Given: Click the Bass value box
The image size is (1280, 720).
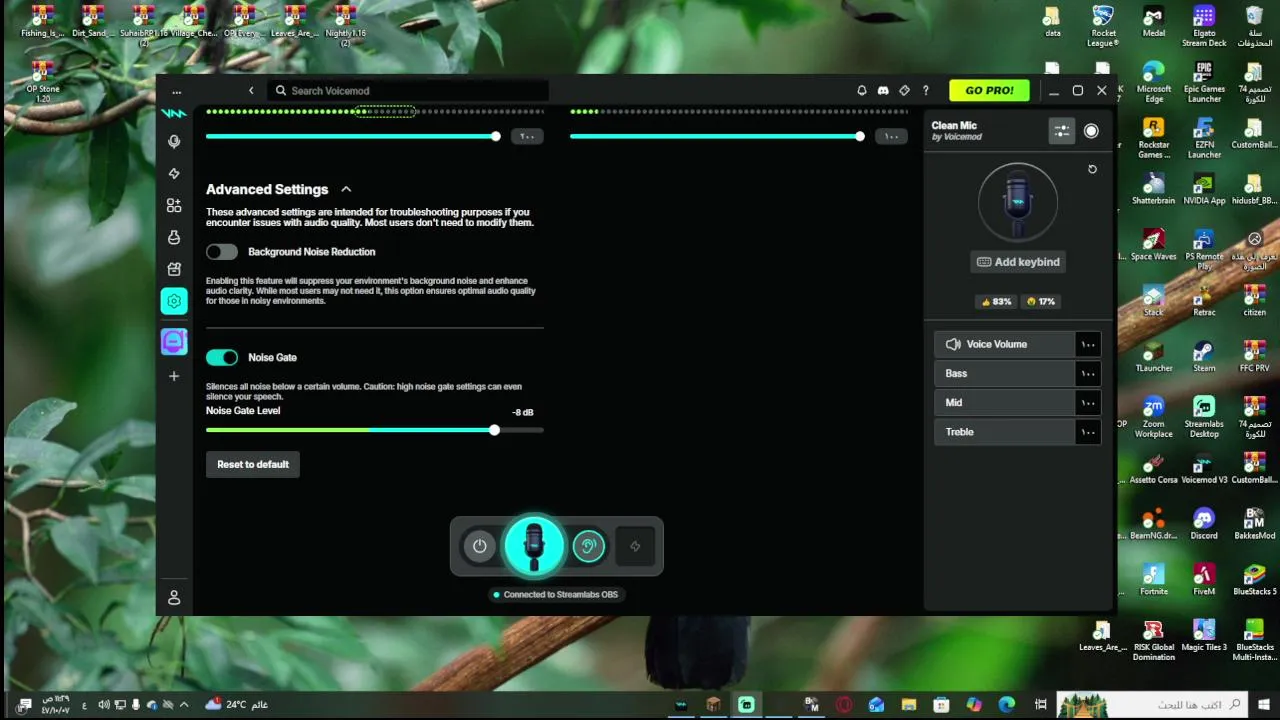Looking at the screenshot, I should click(1088, 373).
